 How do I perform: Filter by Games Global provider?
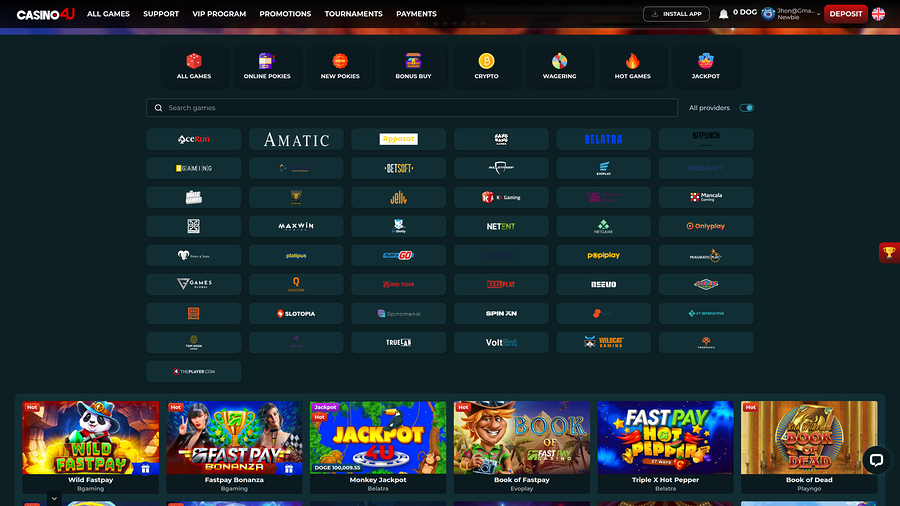tap(194, 284)
